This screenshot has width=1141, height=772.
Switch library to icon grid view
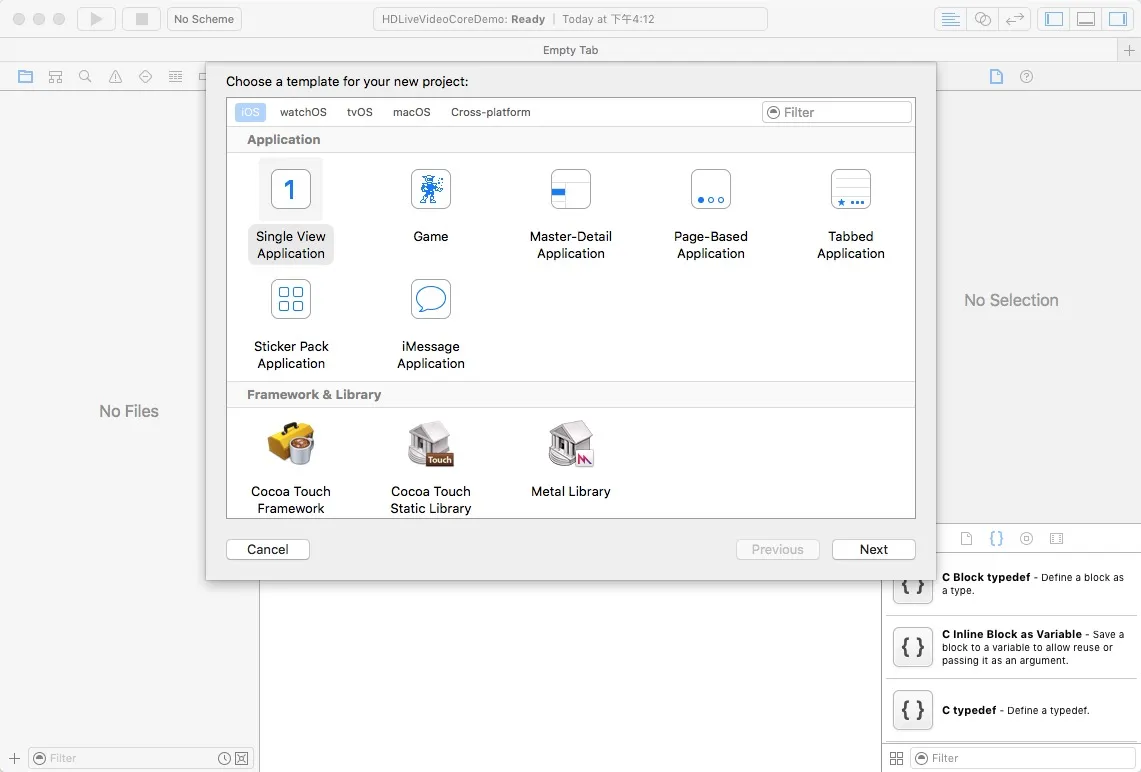(896, 758)
